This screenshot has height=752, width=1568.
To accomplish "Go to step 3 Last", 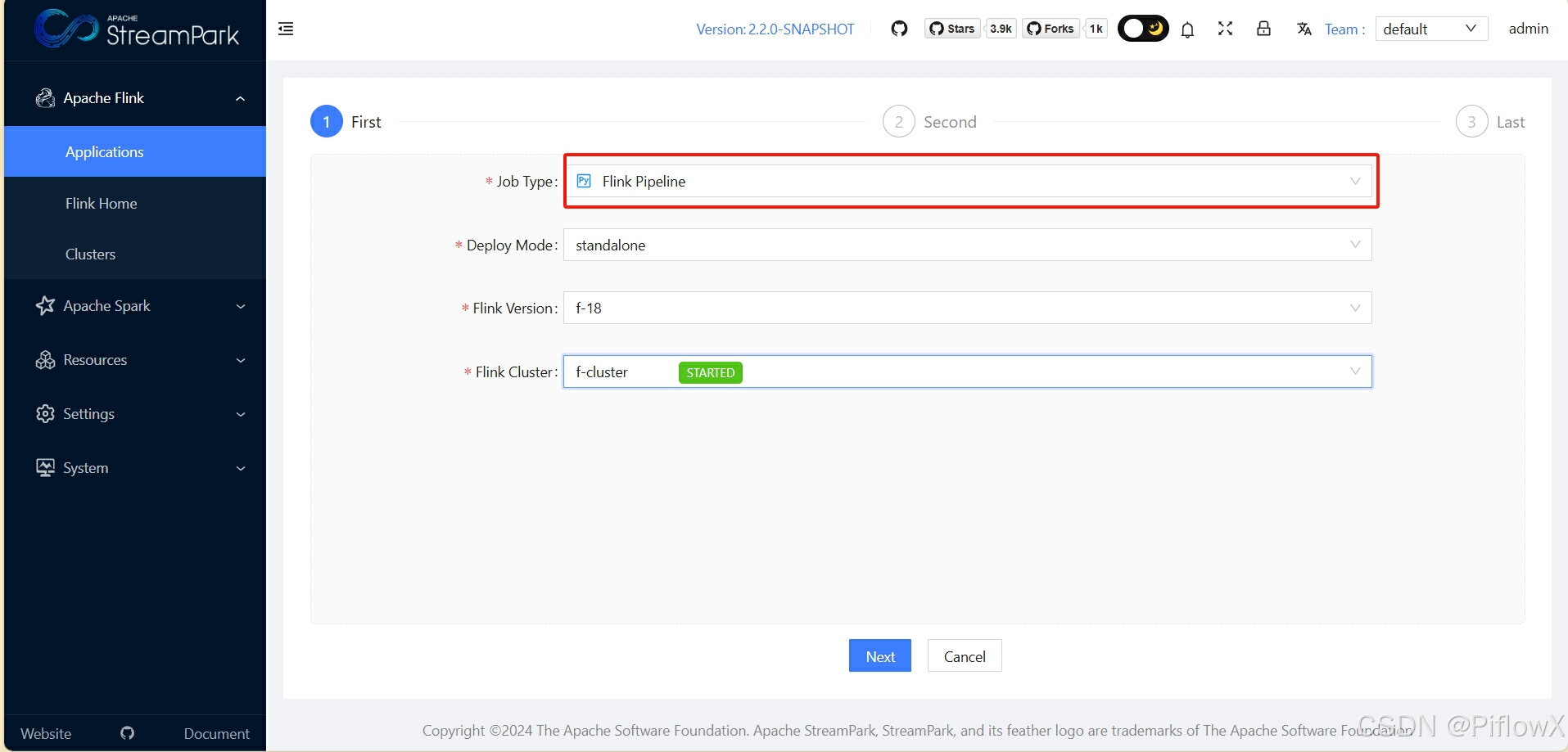I will click(1490, 122).
